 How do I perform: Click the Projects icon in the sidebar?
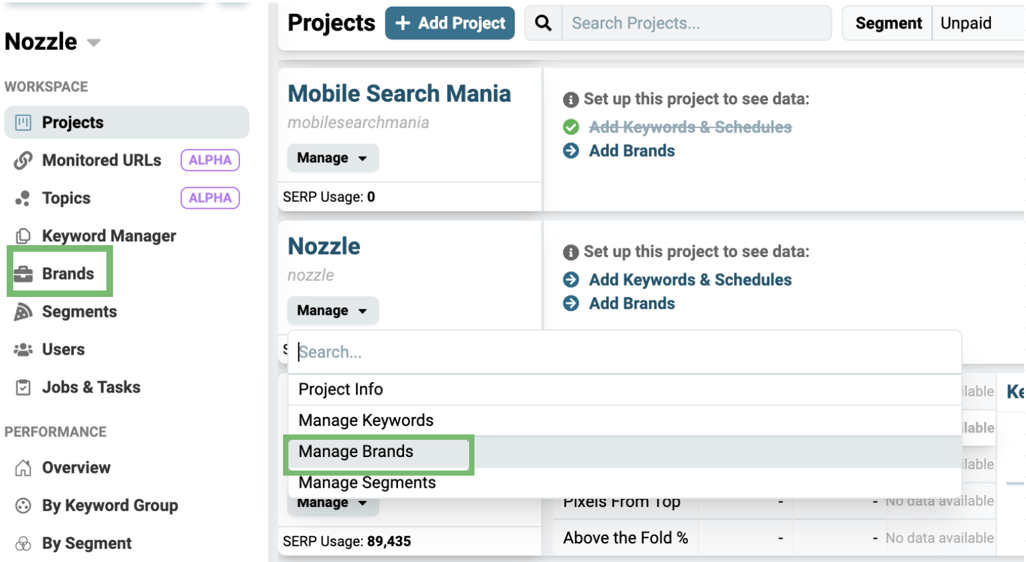[x=22, y=123]
